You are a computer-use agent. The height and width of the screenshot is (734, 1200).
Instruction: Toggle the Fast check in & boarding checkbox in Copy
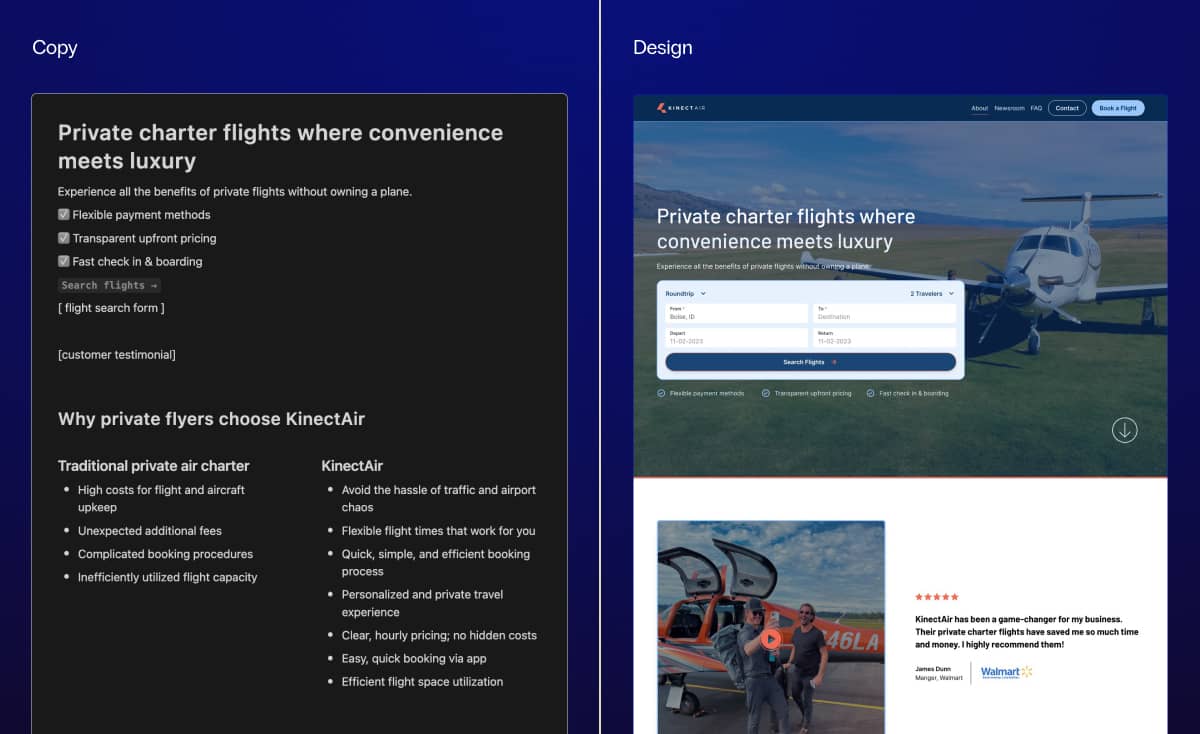click(64, 261)
